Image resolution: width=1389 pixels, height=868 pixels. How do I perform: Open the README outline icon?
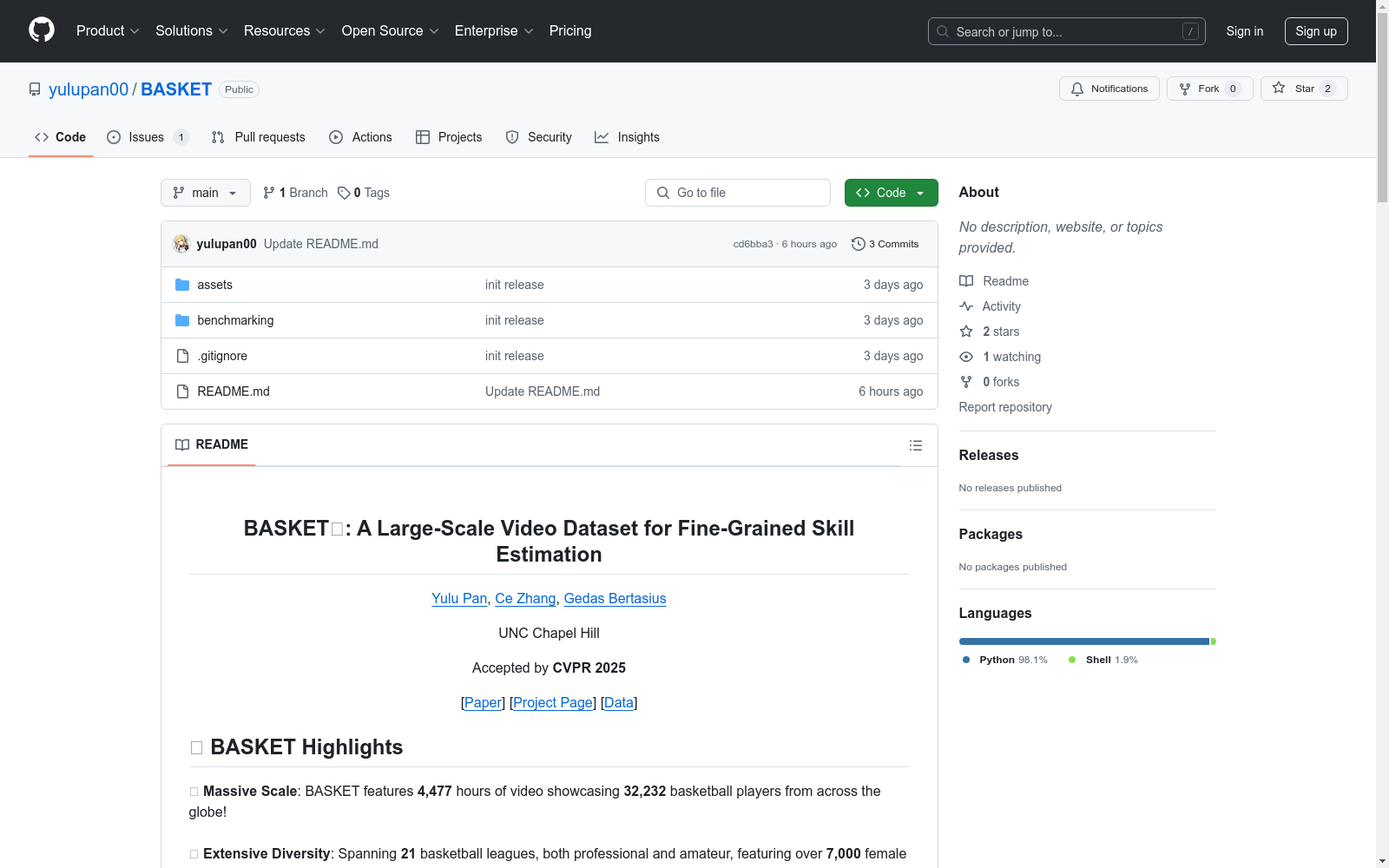916,445
